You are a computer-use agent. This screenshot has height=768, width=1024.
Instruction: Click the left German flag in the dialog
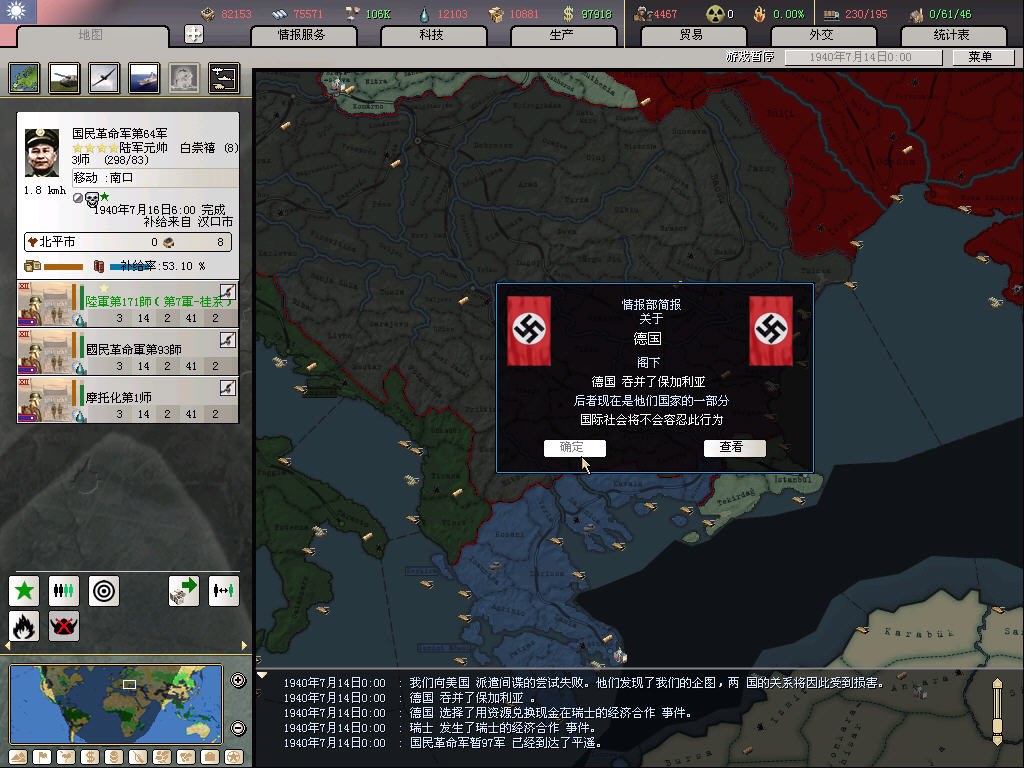tap(529, 330)
